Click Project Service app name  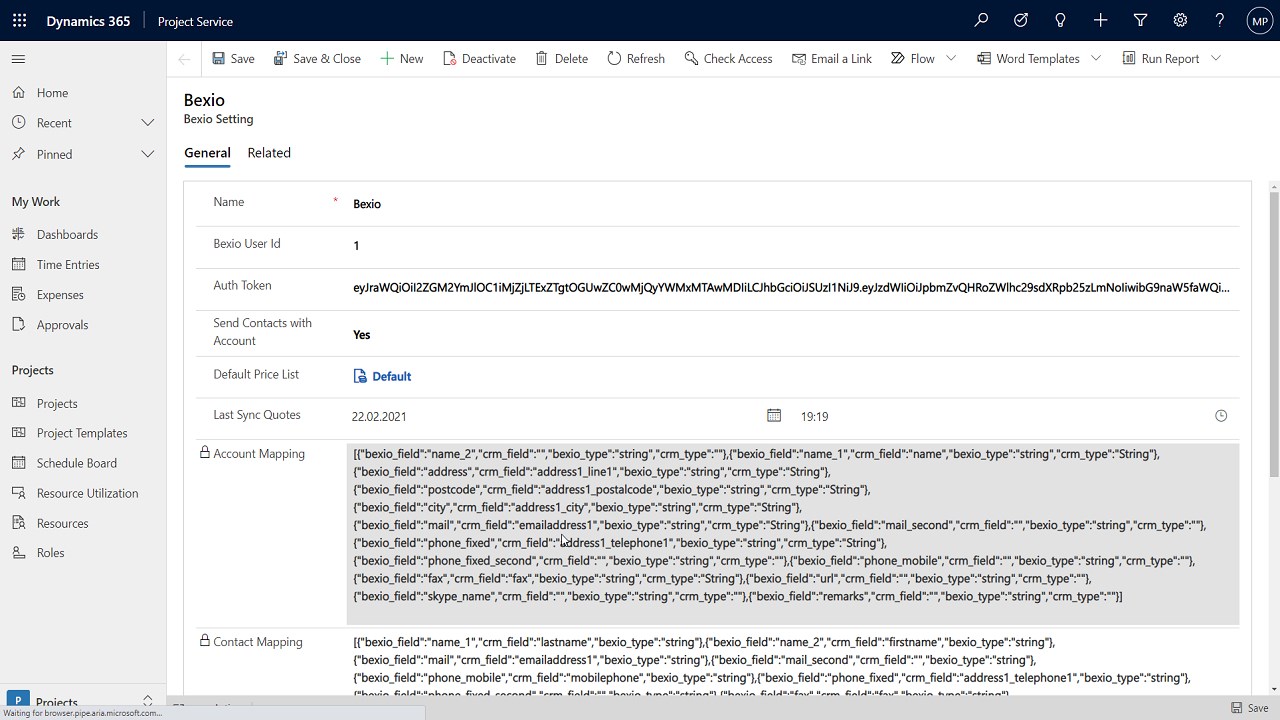(195, 21)
